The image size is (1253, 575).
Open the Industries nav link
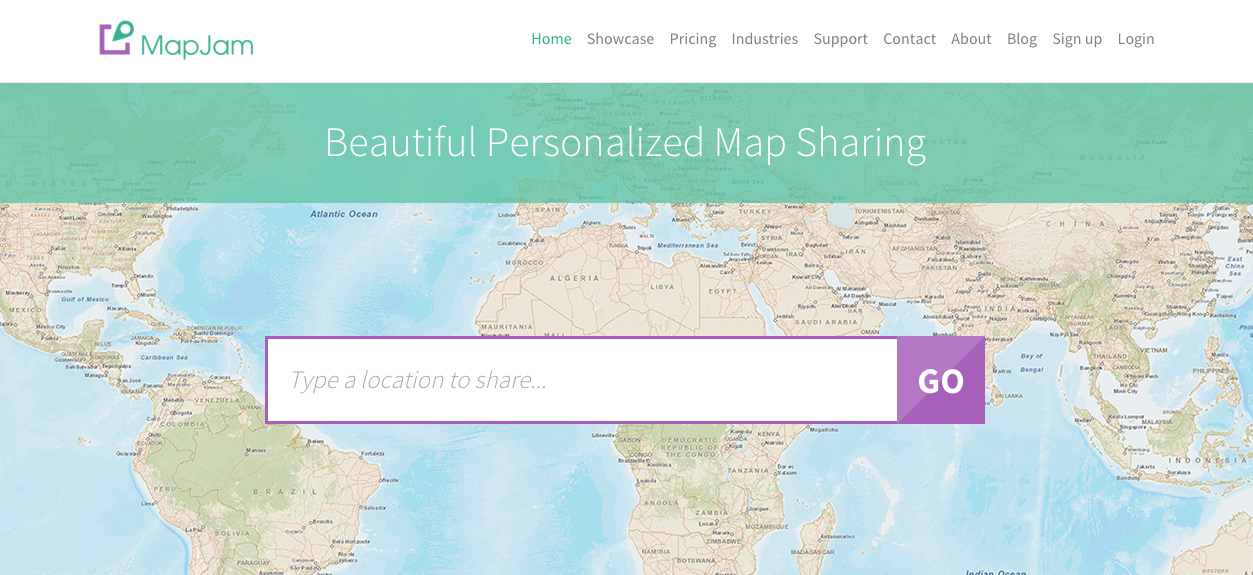pos(765,39)
